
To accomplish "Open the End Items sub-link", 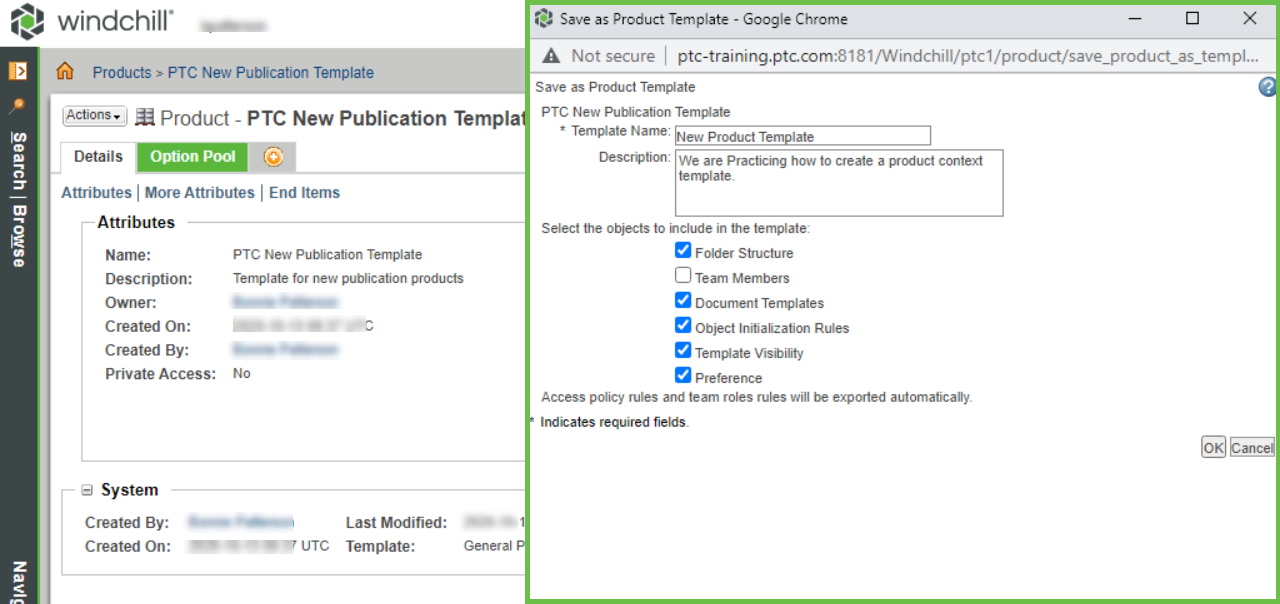I will (305, 193).
